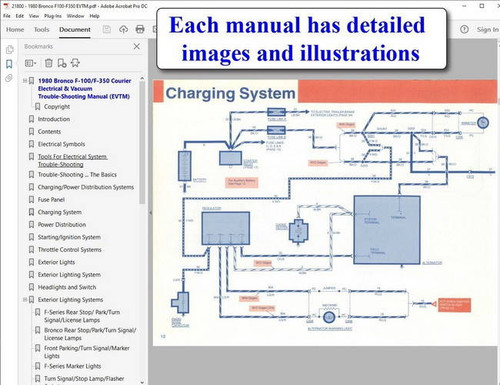Open the Power Distribution bookmark
This screenshot has height=385, width=500.
[x=62, y=225]
